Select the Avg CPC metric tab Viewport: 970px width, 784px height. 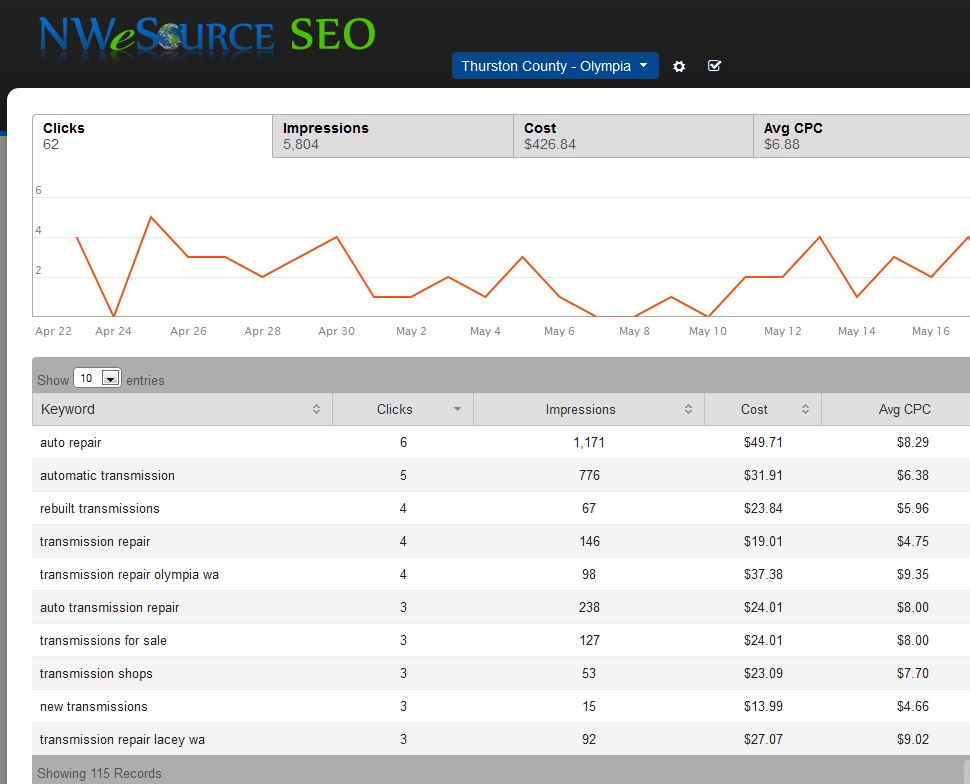(x=862, y=136)
